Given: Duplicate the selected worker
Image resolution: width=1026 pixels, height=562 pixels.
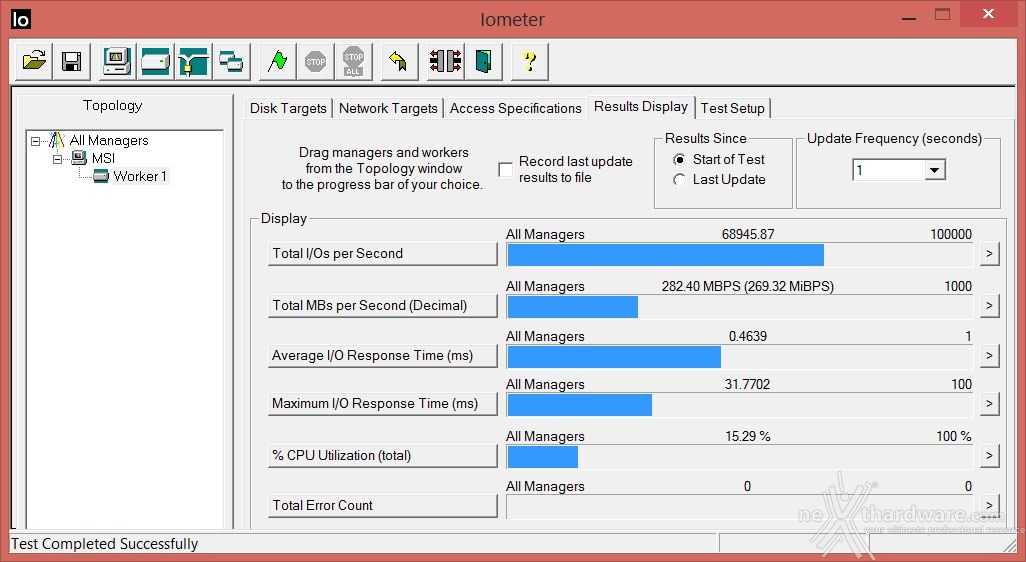Looking at the screenshot, I should [x=231, y=62].
